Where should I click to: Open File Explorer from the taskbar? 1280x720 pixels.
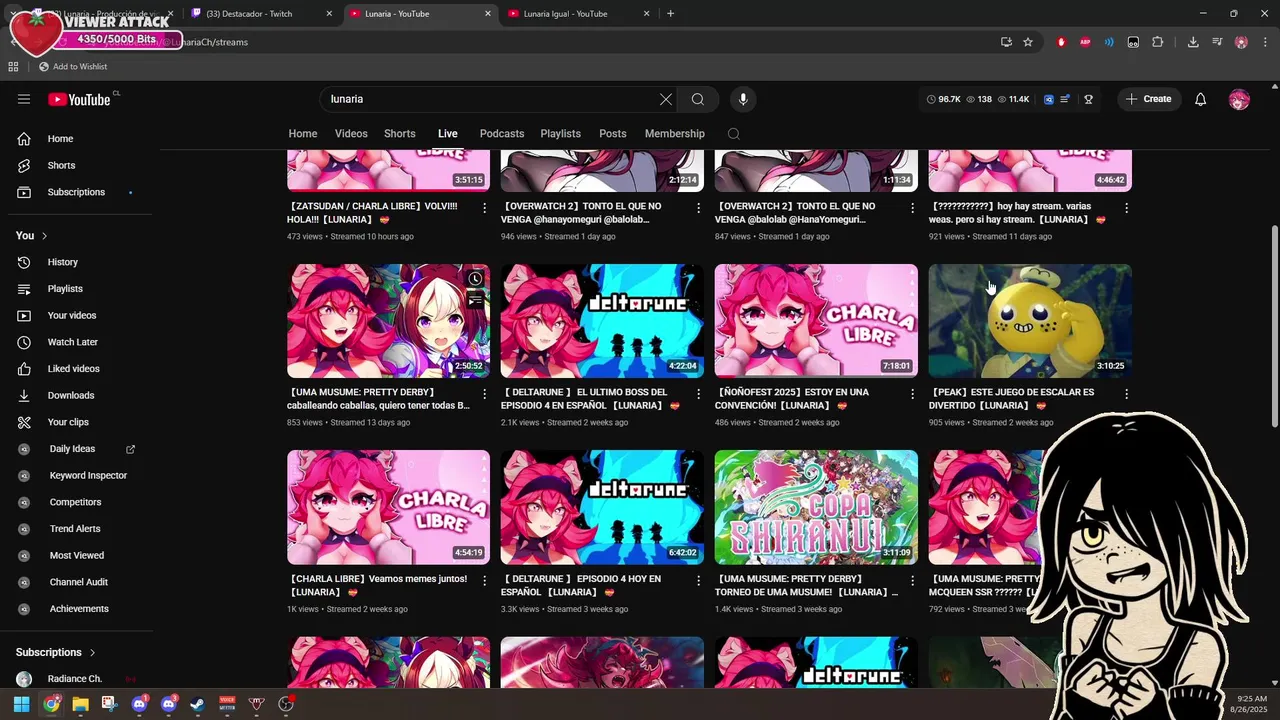80,704
